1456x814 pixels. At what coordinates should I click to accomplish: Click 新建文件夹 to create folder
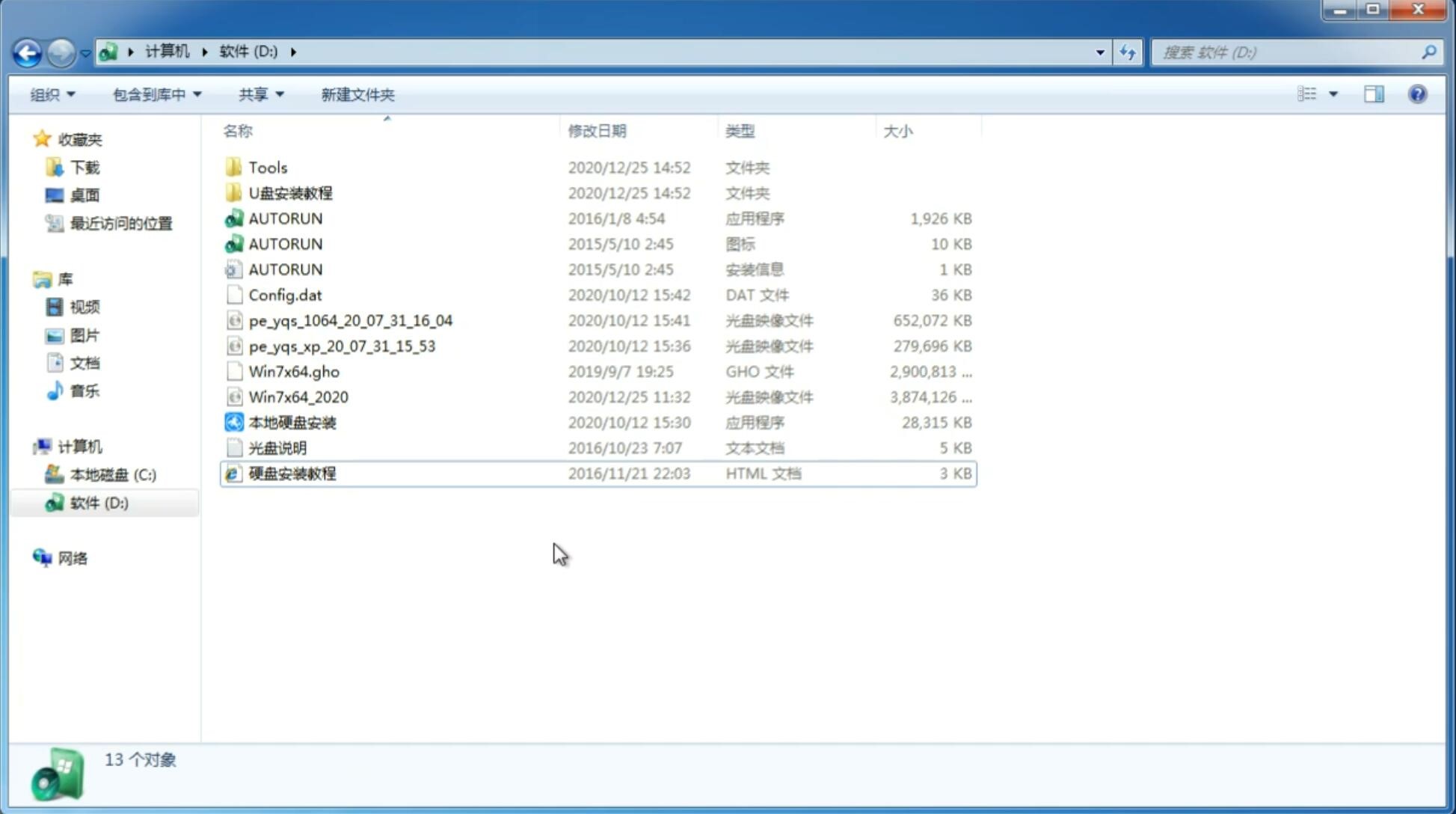coord(357,94)
